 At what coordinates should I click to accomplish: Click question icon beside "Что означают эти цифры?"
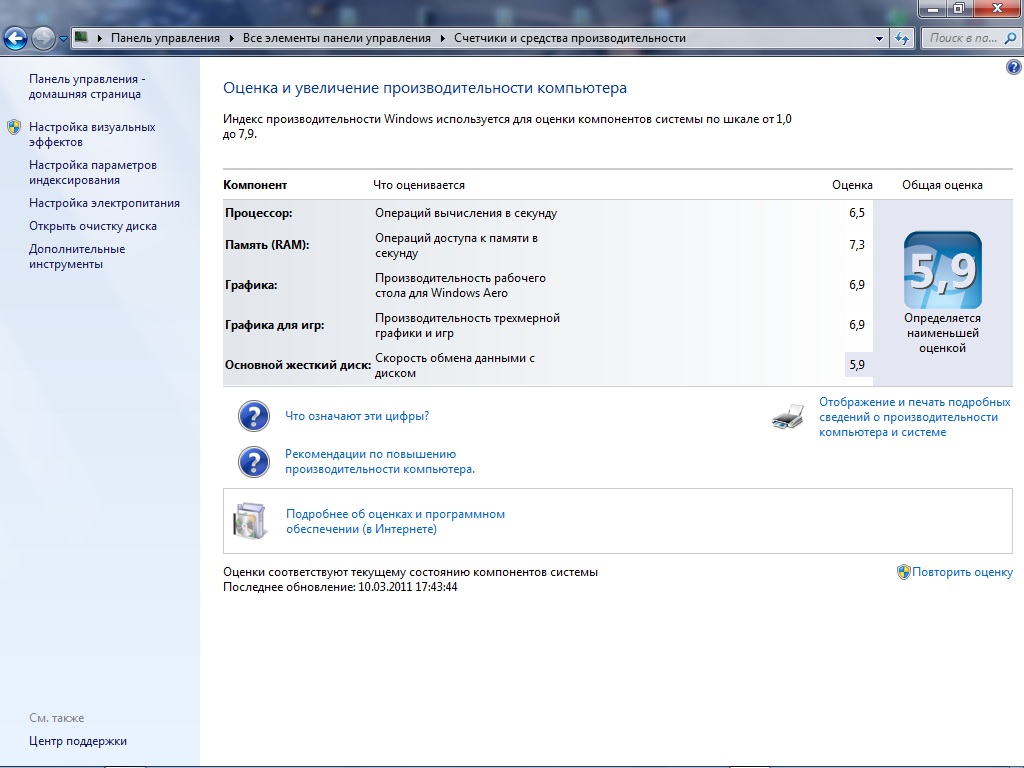(x=254, y=416)
